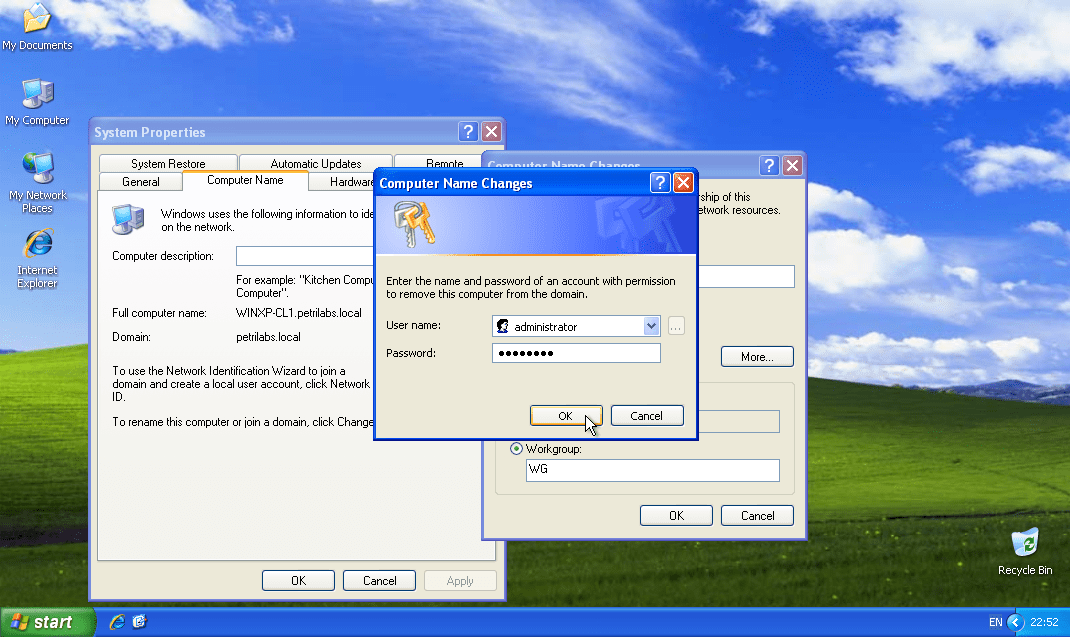Screen dimensions: 1070x637
Task: Click Cancel in the System Properties window
Action: tap(379, 580)
